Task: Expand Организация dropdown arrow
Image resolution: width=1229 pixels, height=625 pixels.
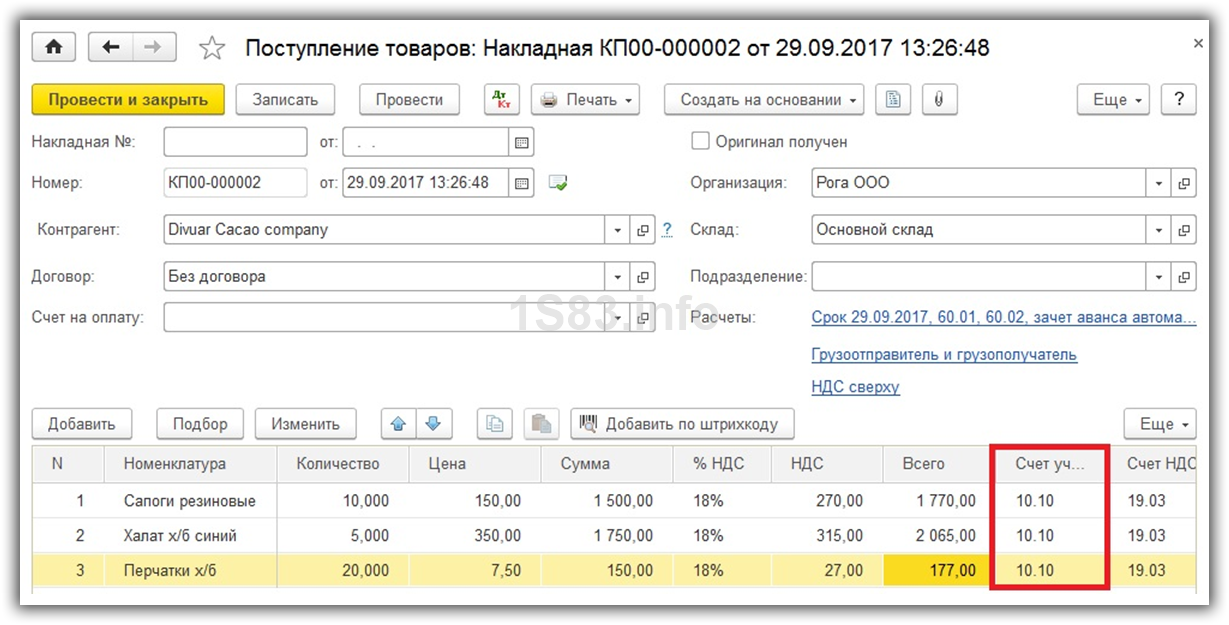Action: (x=1158, y=183)
